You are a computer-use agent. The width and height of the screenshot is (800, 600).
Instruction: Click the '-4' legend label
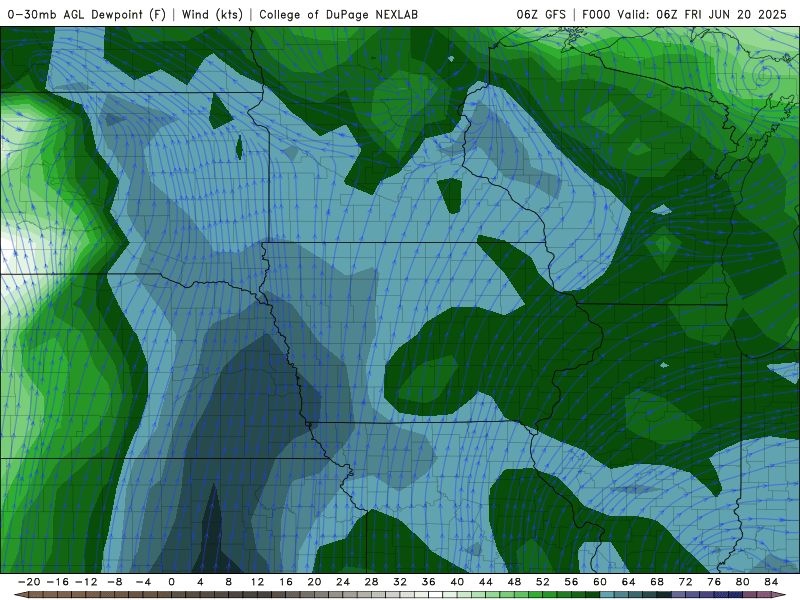click(143, 582)
